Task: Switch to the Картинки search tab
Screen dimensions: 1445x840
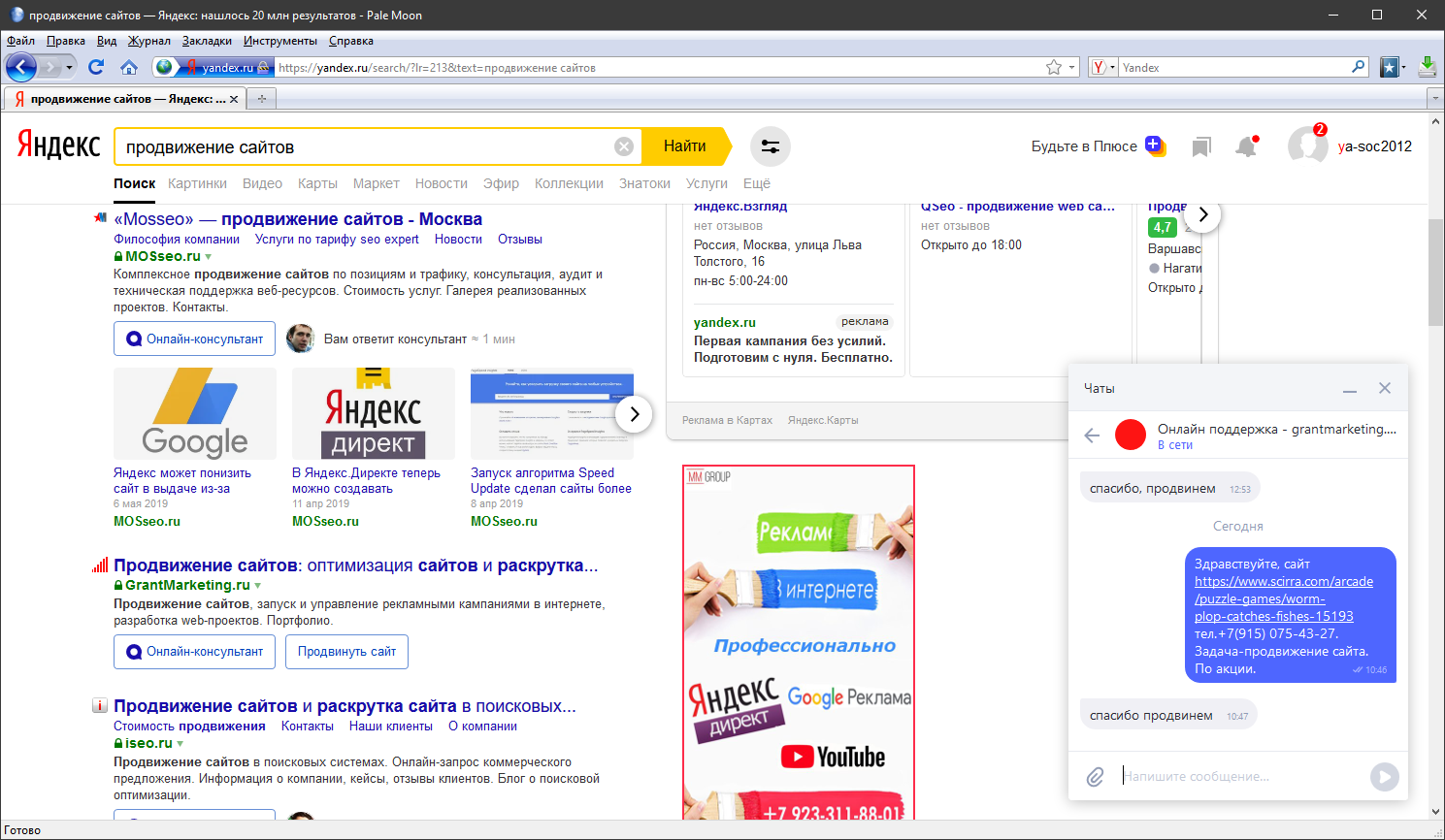Action: 197,183
